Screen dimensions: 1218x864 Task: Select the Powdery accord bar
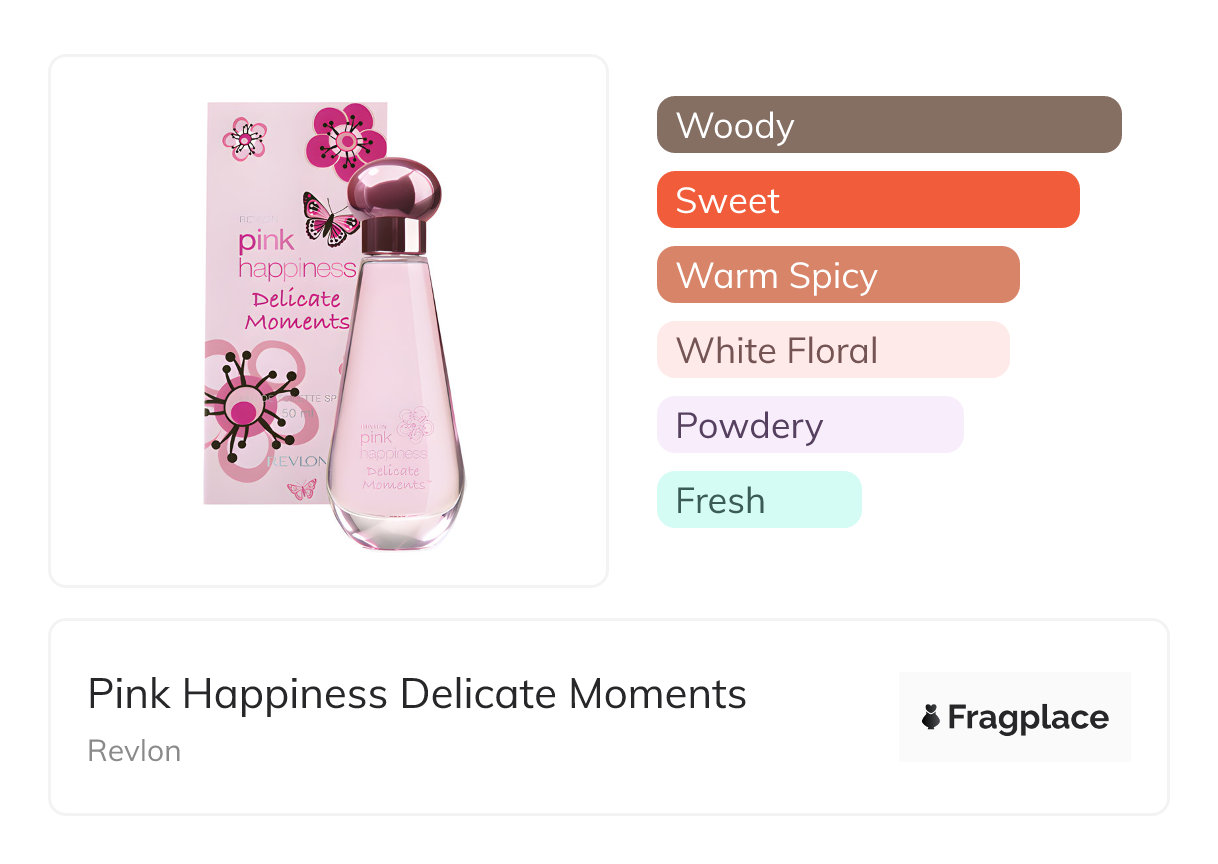tap(809, 425)
